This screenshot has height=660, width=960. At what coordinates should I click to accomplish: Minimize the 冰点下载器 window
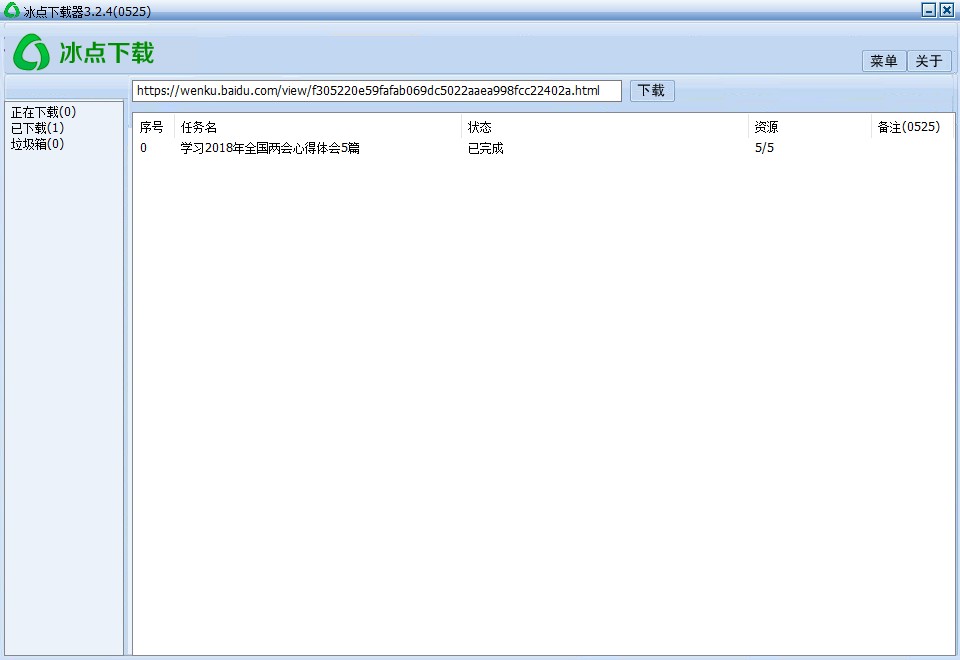[929, 10]
